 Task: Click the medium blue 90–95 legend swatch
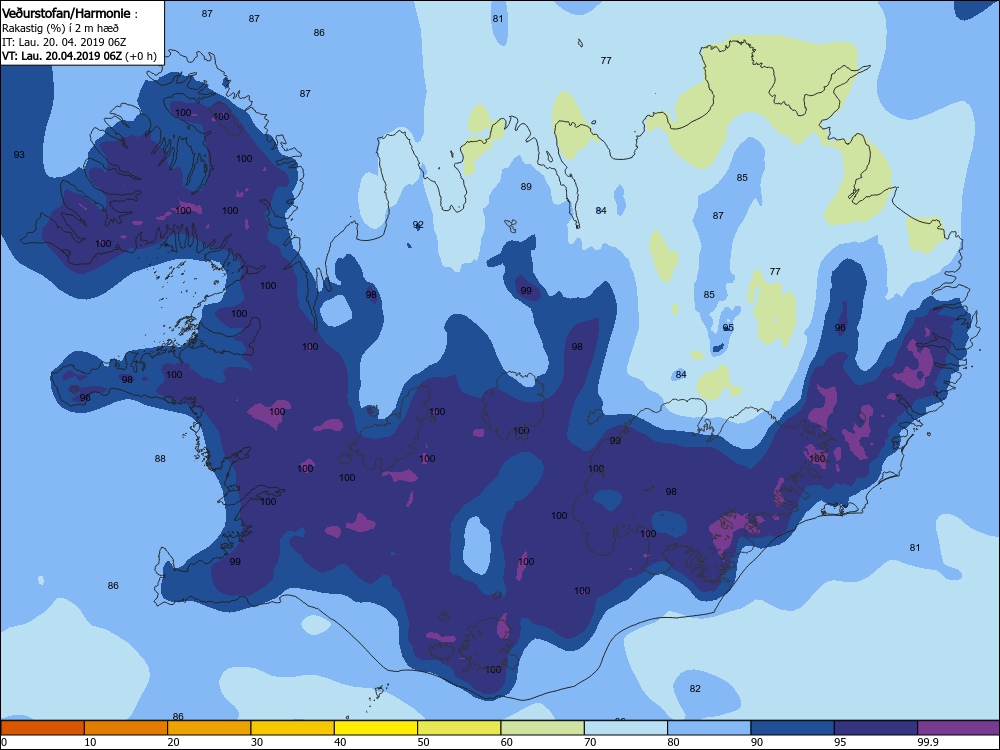[x=793, y=728]
